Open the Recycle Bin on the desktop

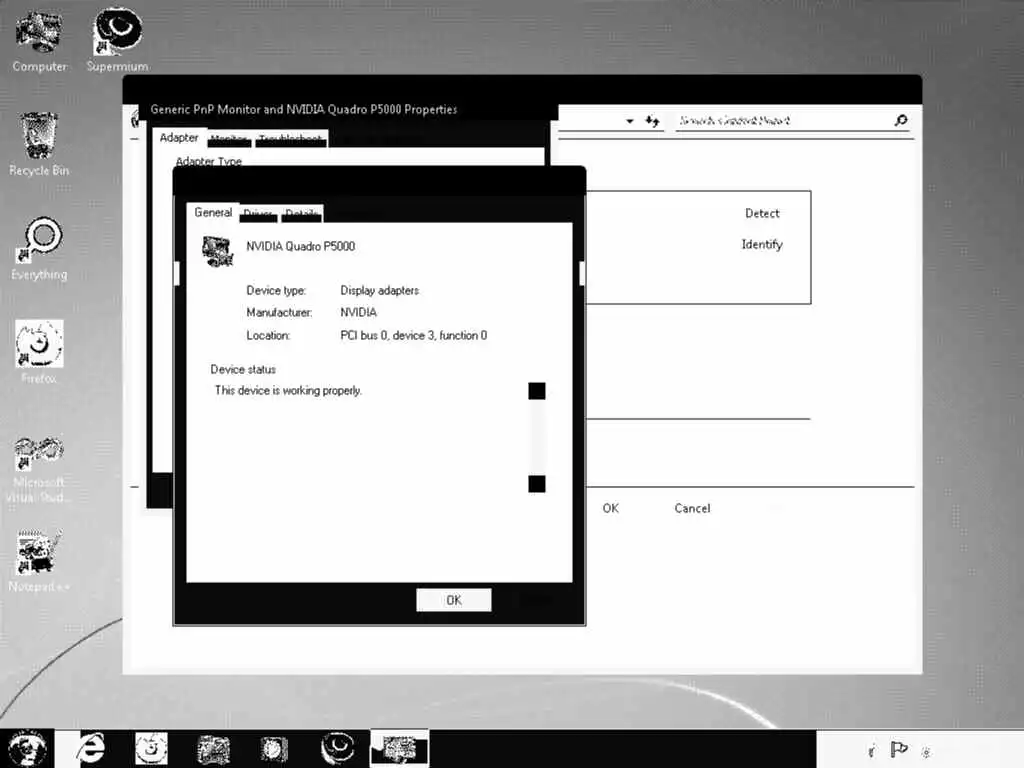pos(39,144)
